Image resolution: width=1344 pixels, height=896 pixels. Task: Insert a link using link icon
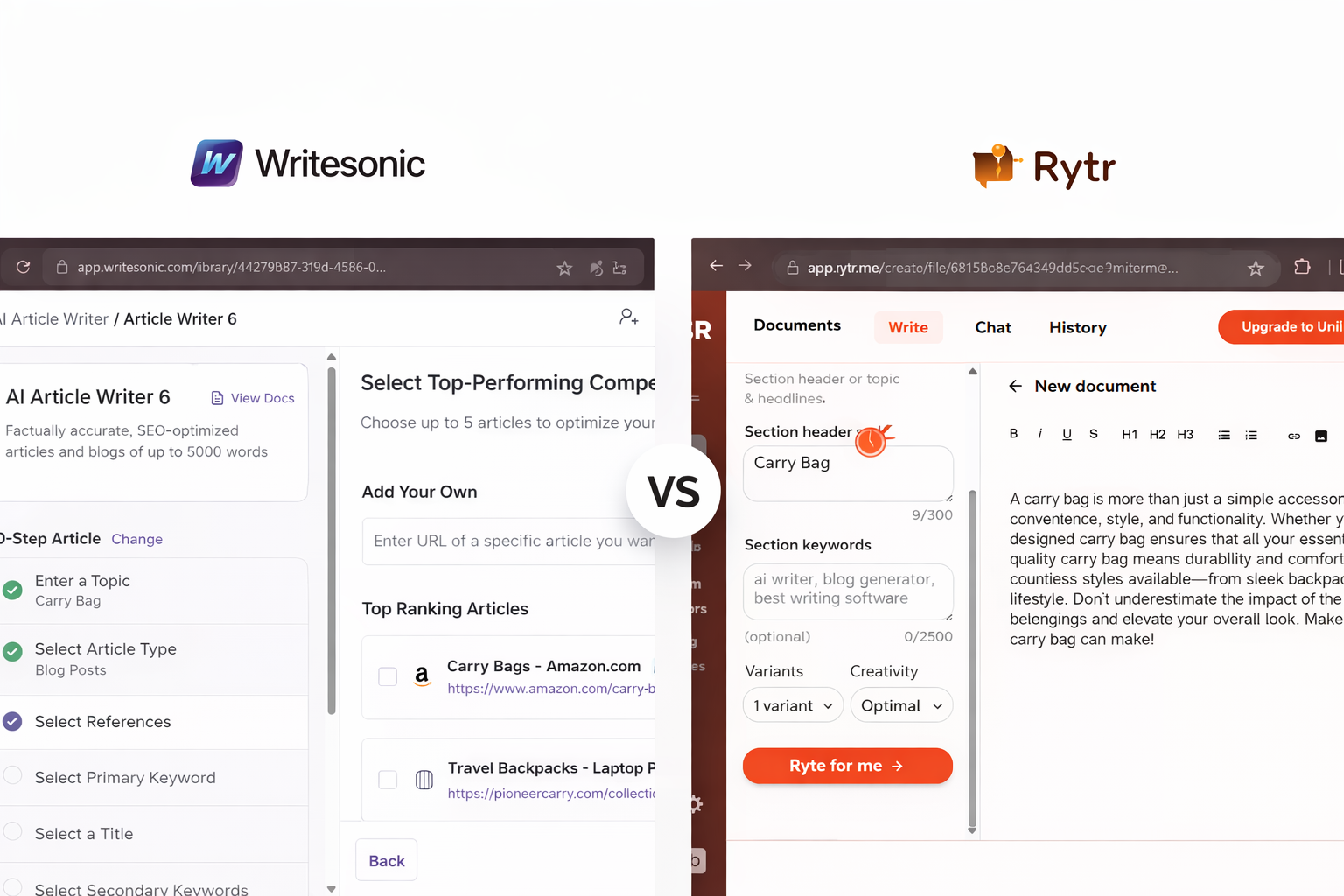(x=1293, y=436)
